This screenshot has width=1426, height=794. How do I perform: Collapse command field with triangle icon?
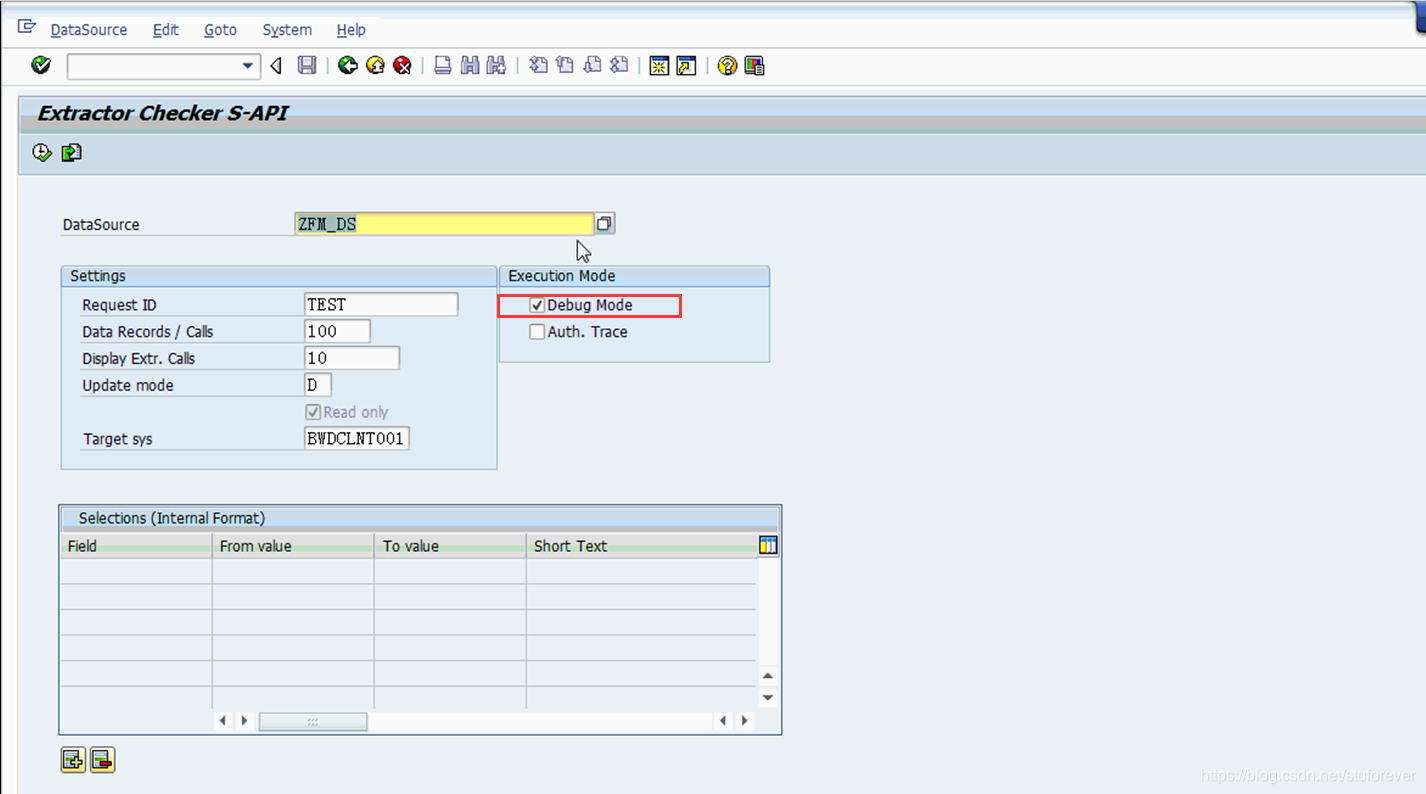[276, 66]
